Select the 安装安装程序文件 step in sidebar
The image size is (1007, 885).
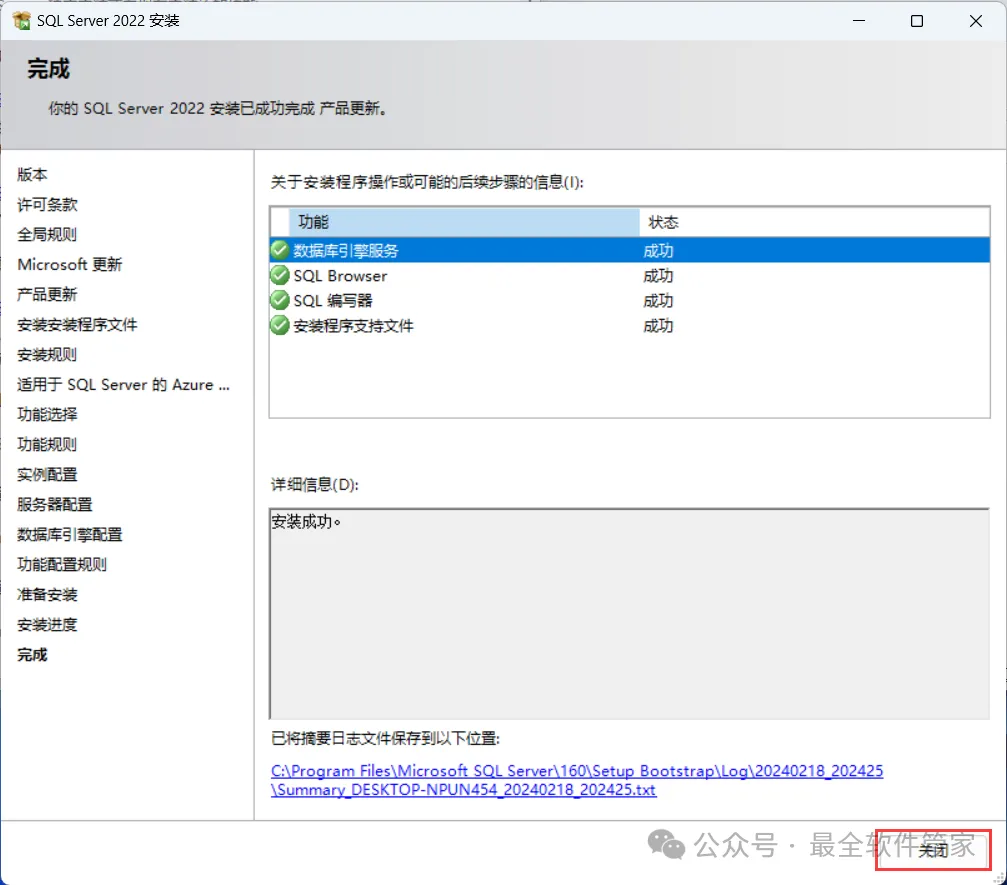pos(77,324)
